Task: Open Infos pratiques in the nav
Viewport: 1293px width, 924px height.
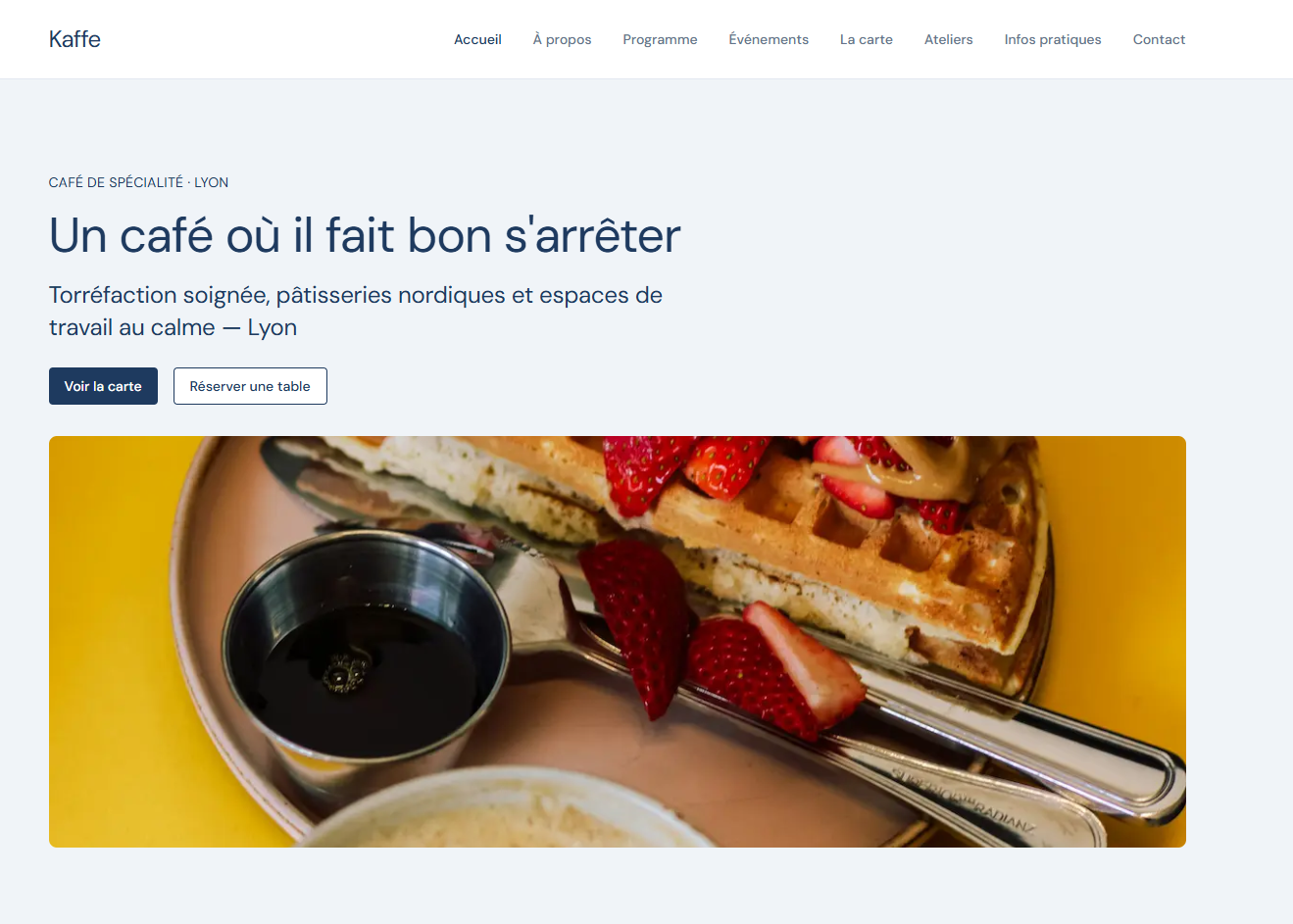Action: [1053, 39]
